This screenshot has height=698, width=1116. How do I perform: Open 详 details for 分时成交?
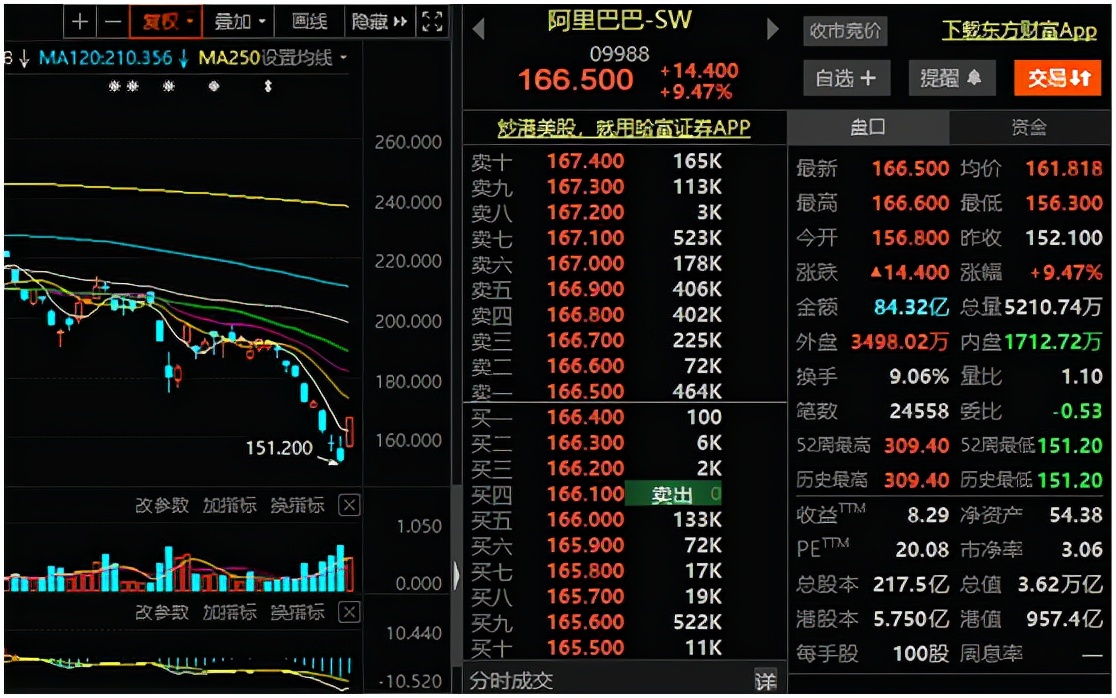point(765,681)
